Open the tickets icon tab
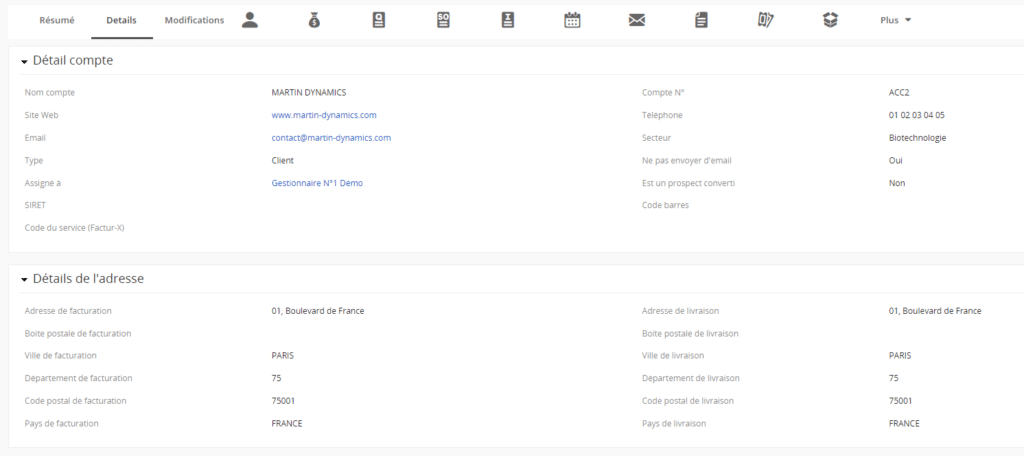The image size is (1024, 456). (765, 20)
